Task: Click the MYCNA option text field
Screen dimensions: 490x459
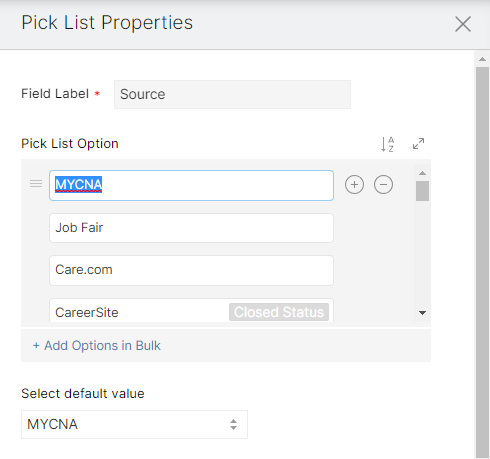Action: click(x=191, y=185)
